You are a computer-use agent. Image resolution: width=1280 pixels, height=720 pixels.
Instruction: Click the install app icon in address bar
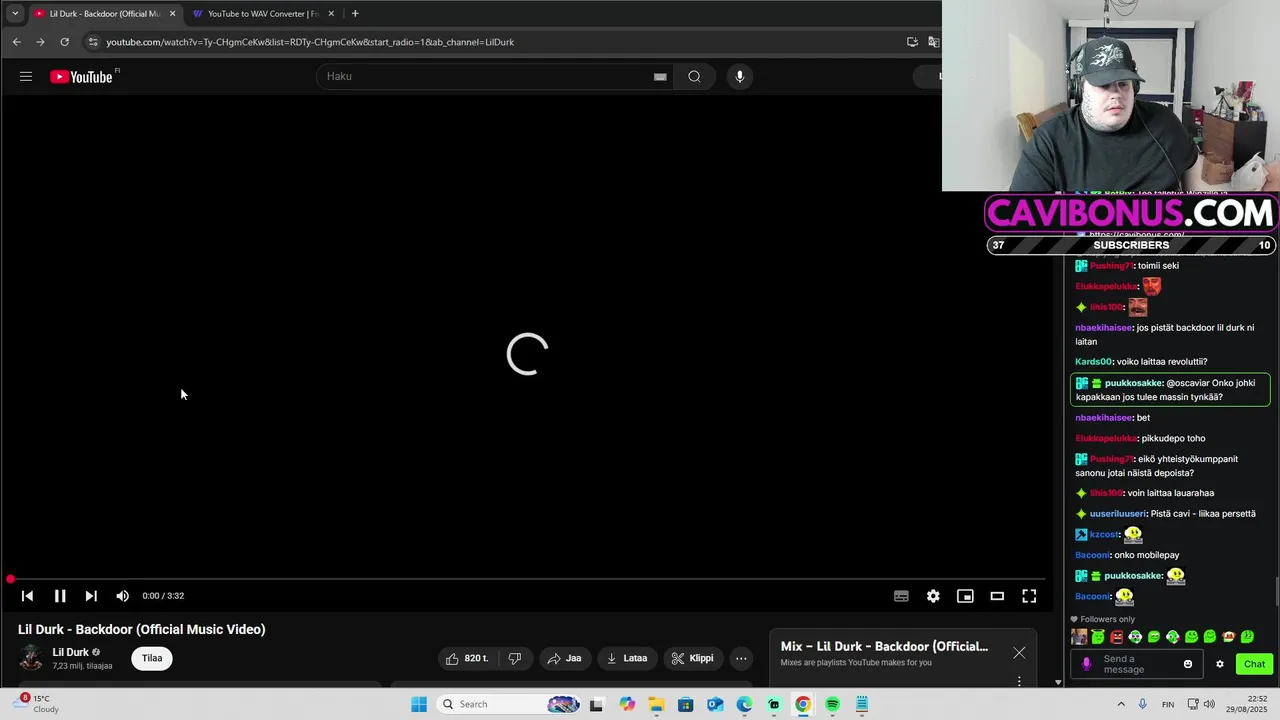[x=912, y=42]
